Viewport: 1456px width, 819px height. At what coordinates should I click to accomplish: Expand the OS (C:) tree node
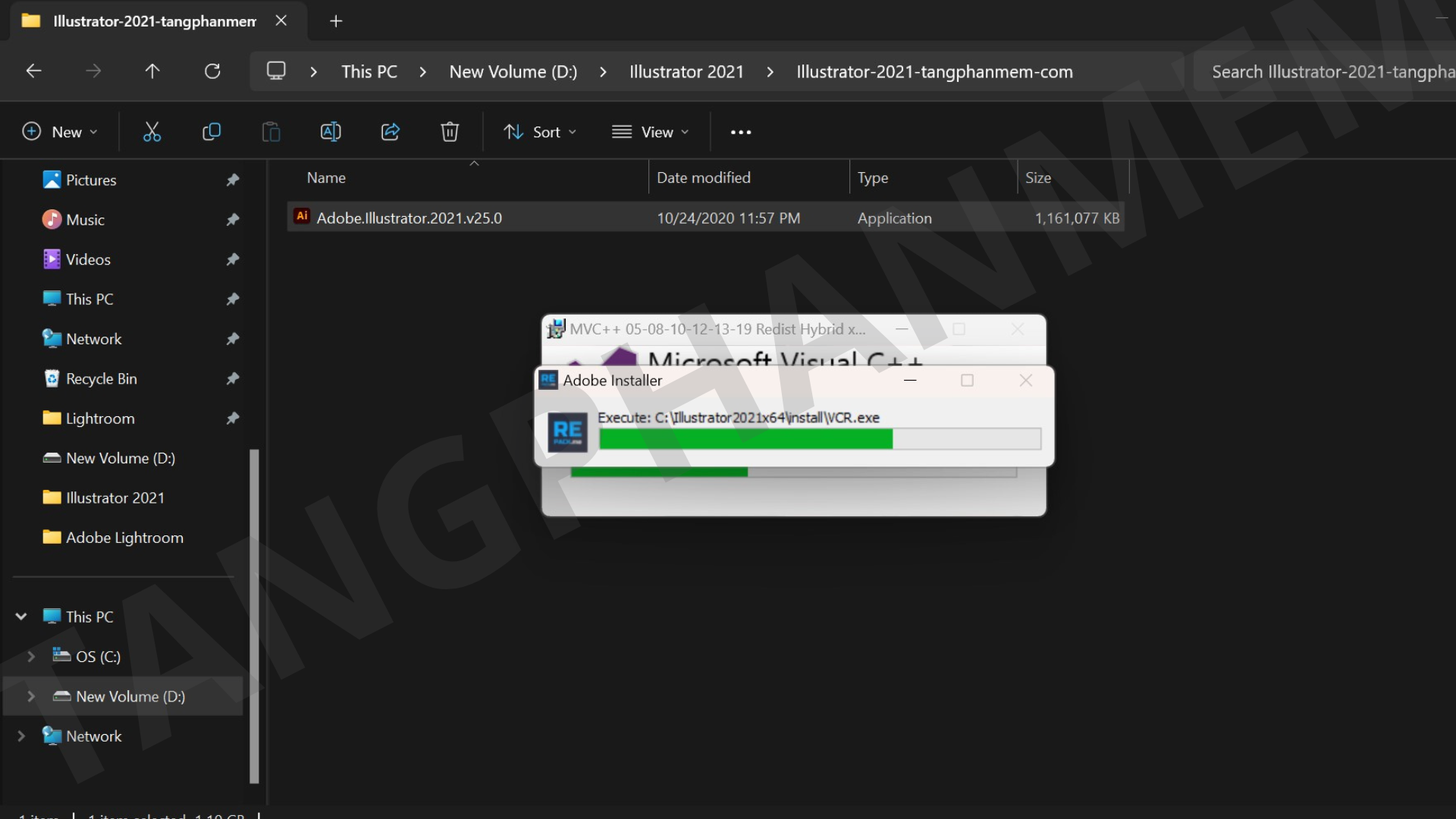[x=31, y=657]
